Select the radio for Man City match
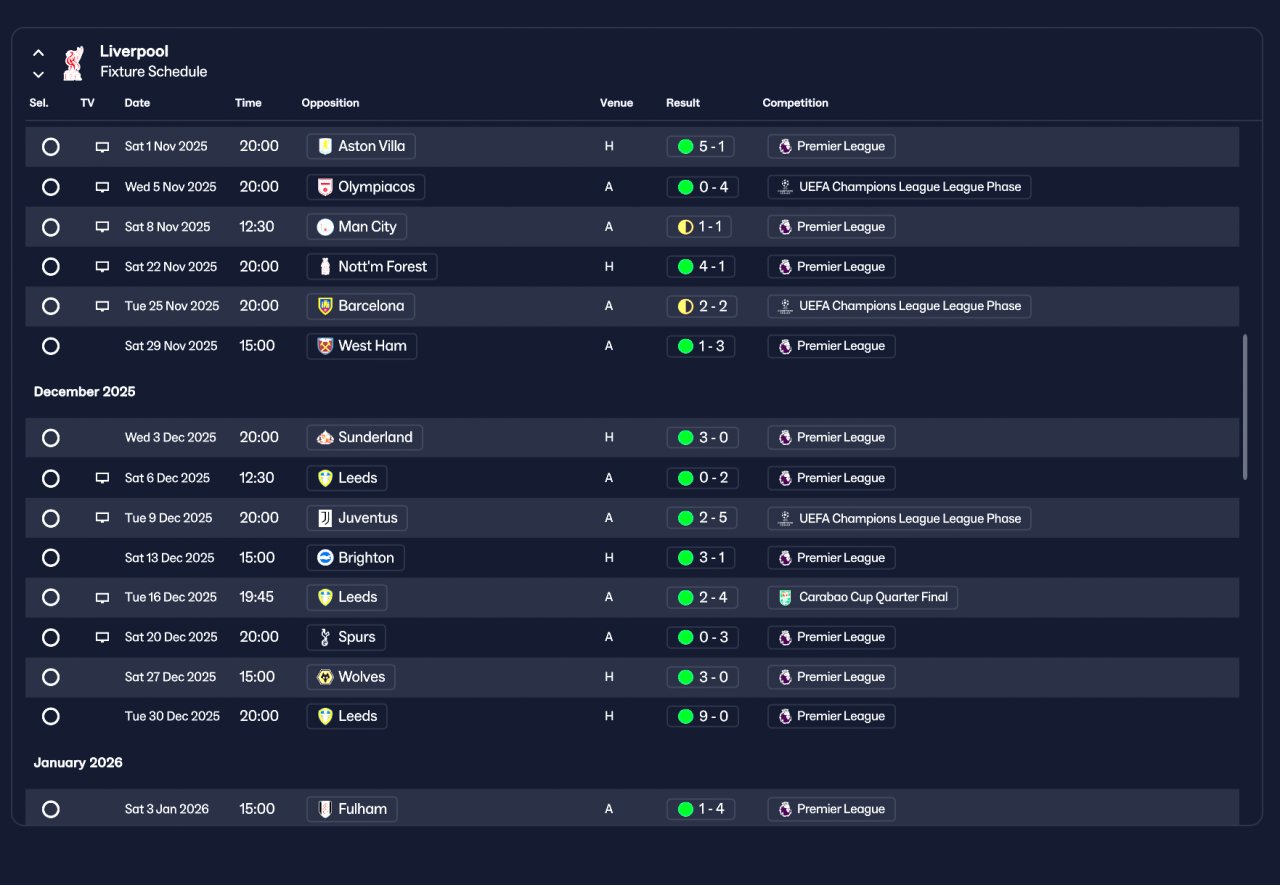Viewport: 1280px width, 885px height. 51,227
